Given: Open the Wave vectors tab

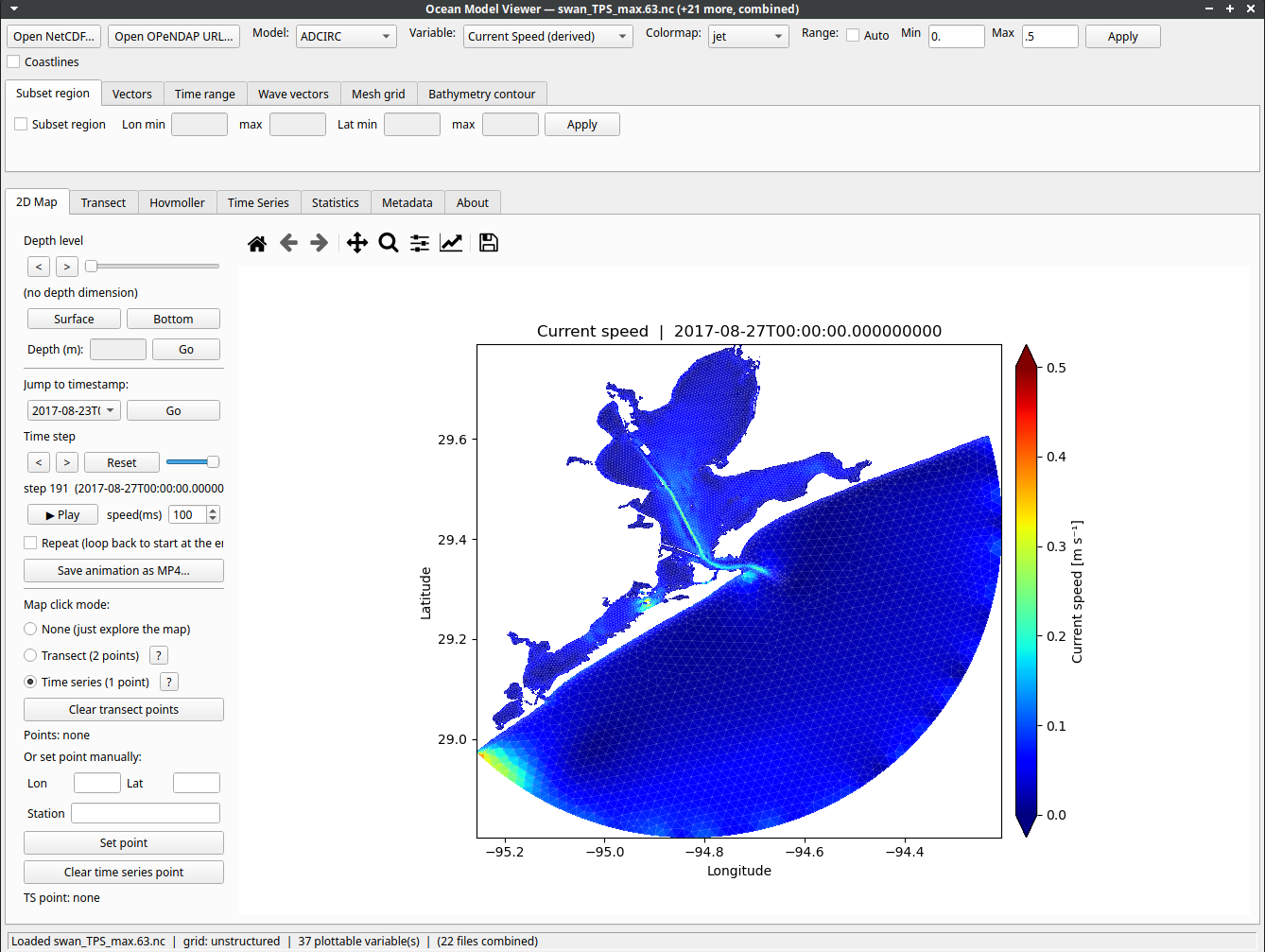Looking at the screenshot, I should coord(293,94).
